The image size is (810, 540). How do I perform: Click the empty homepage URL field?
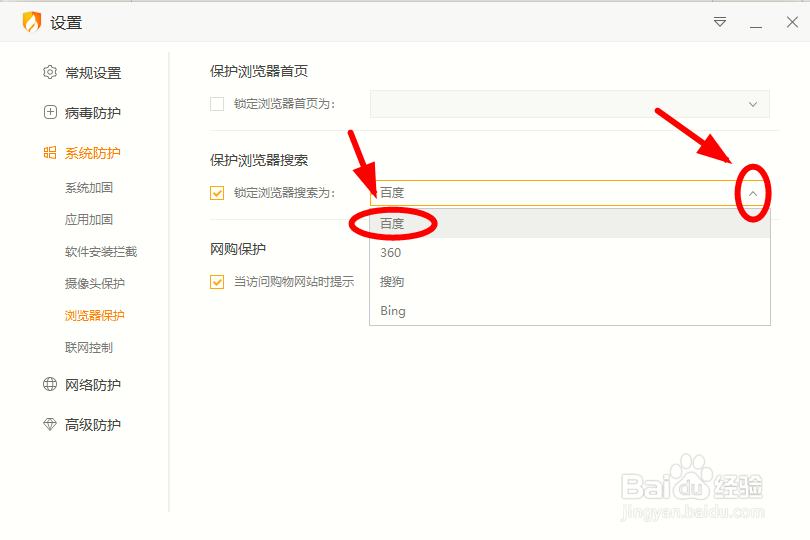(x=570, y=104)
